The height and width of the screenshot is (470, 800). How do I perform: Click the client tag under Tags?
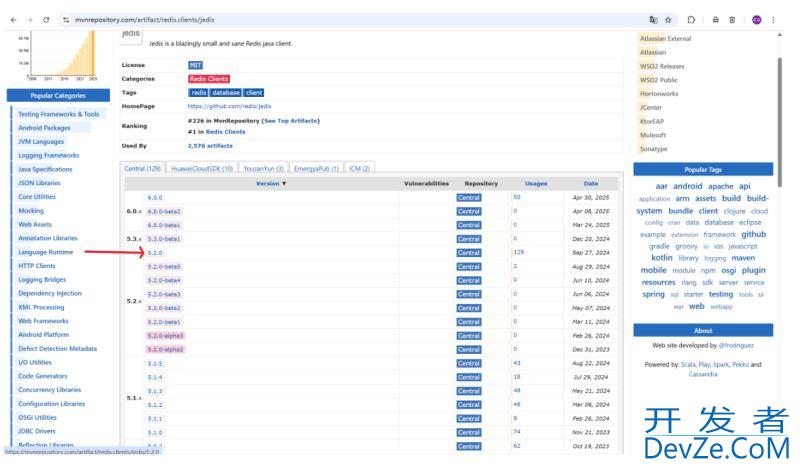[254, 93]
